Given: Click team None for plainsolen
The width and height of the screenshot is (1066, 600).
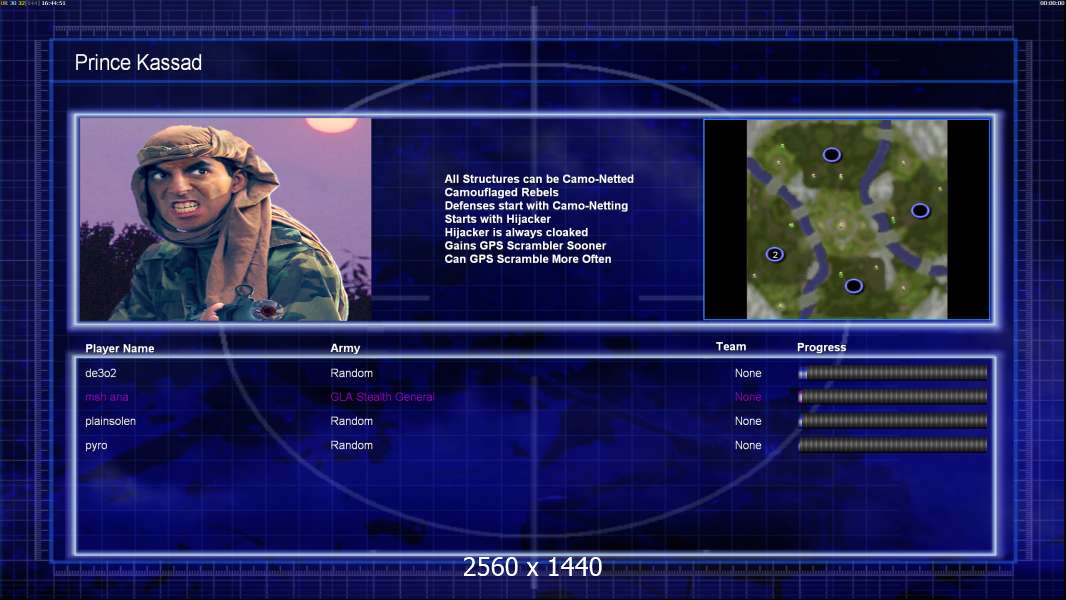Looking at the screenshot, I should (x=748, y=421).
